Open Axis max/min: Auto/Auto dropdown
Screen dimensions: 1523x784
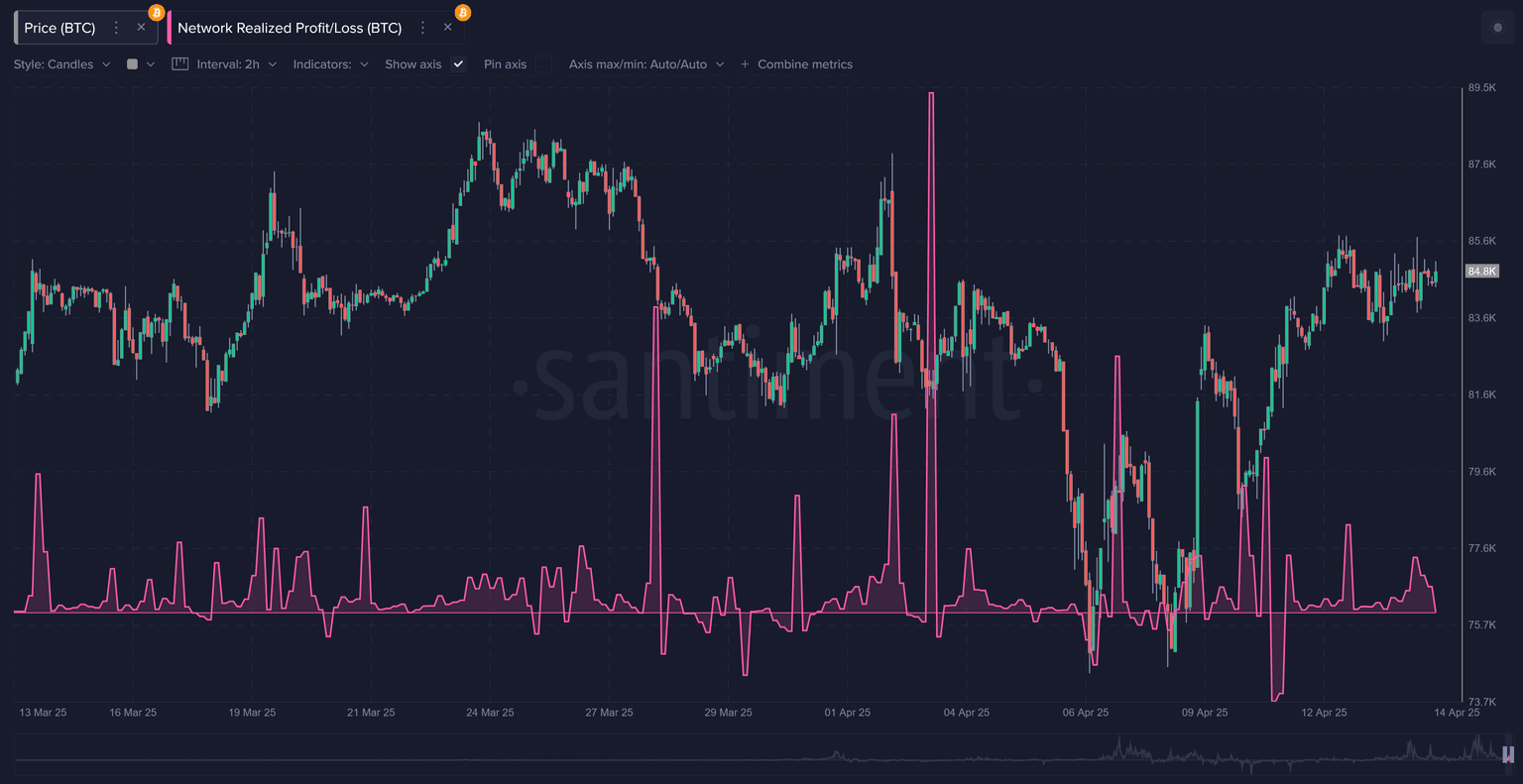point(645,64)
